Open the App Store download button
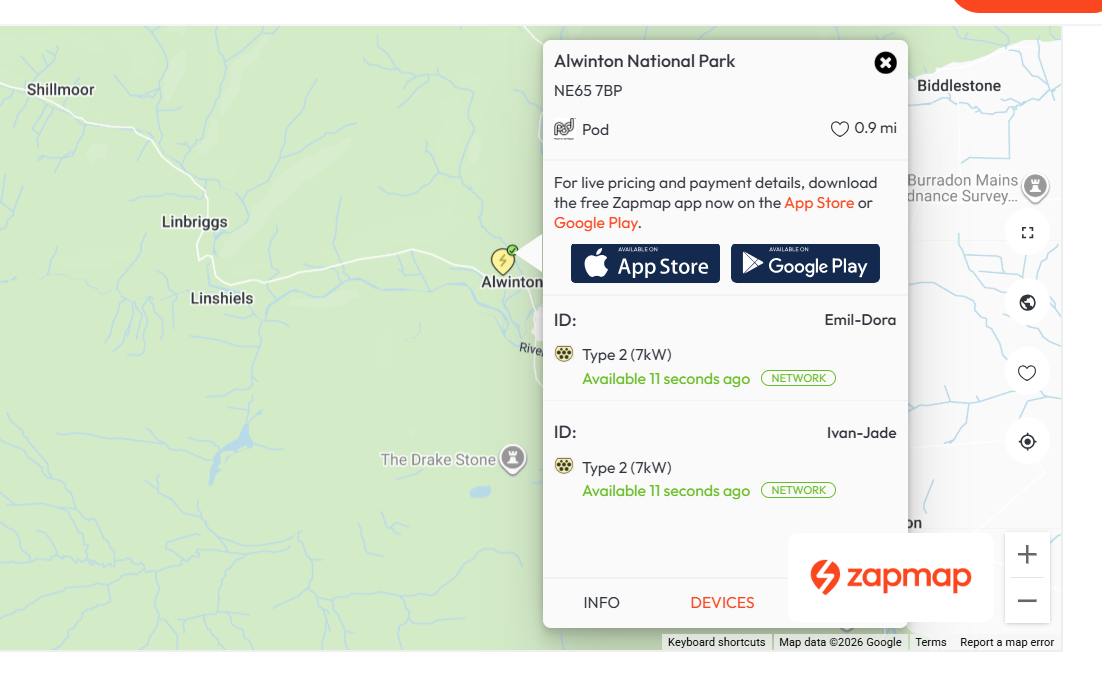 [645, 263]
